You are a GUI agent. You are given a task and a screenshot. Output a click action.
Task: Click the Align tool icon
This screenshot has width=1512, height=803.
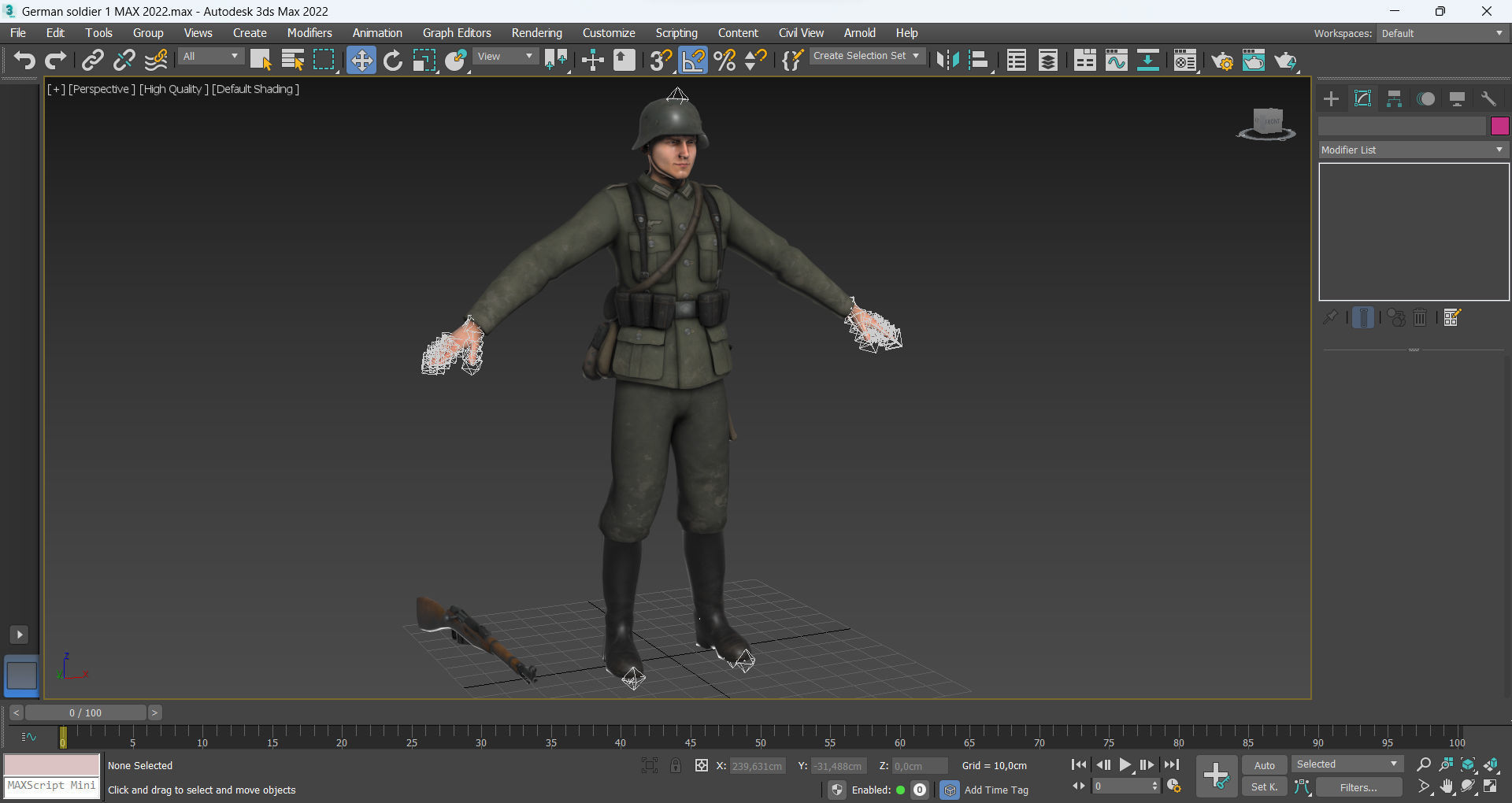tap(979, 60)
